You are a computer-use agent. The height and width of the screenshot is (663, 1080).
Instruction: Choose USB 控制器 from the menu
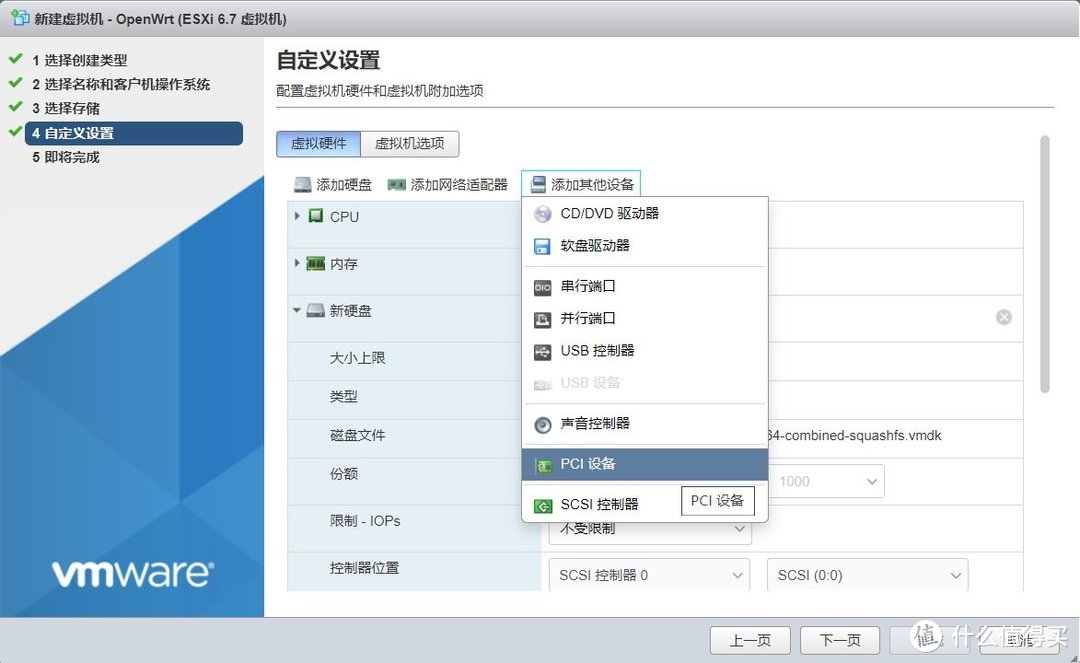coord(645,351)
